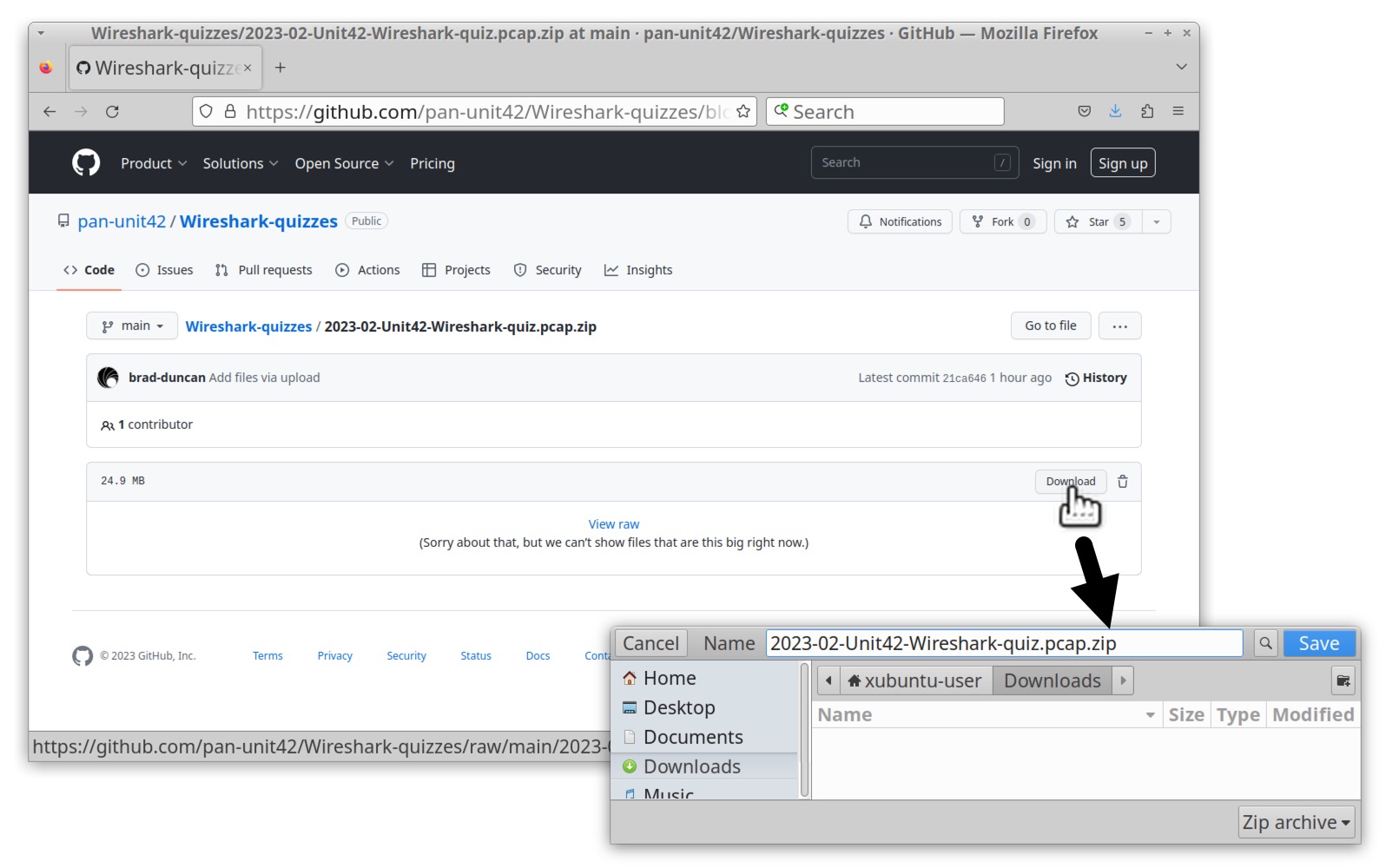Image resolution: width=1386 pixels, height=868 pixels.
Task: Open the Firefox extensions icon
Action: coord(1147,111)
